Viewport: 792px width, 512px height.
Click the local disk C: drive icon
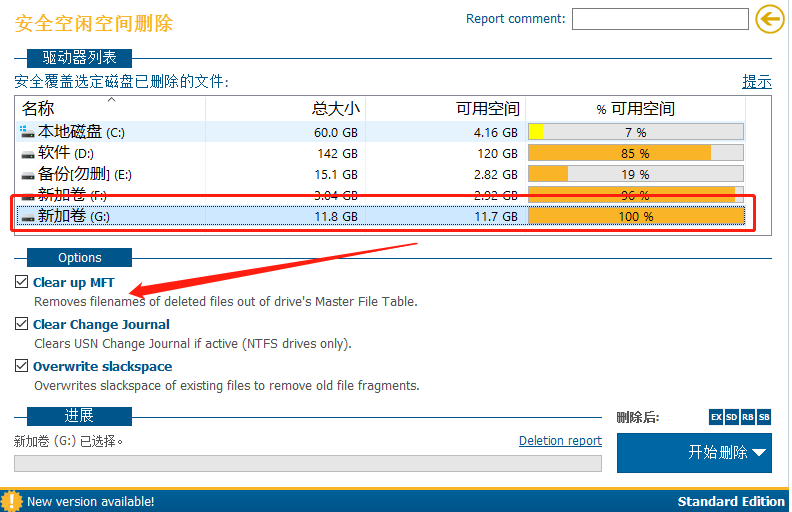(x=27, y=132)
